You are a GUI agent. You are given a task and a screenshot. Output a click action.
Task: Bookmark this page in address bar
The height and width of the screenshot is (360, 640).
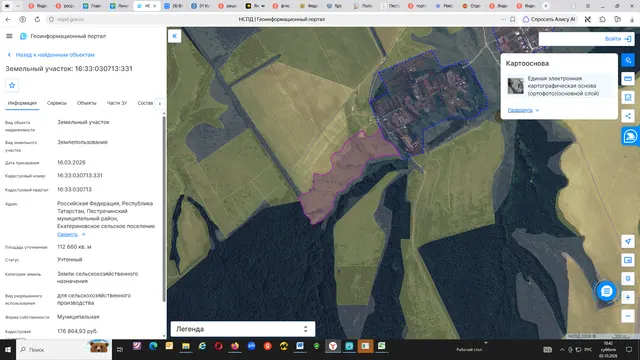[x=513, y=19]
